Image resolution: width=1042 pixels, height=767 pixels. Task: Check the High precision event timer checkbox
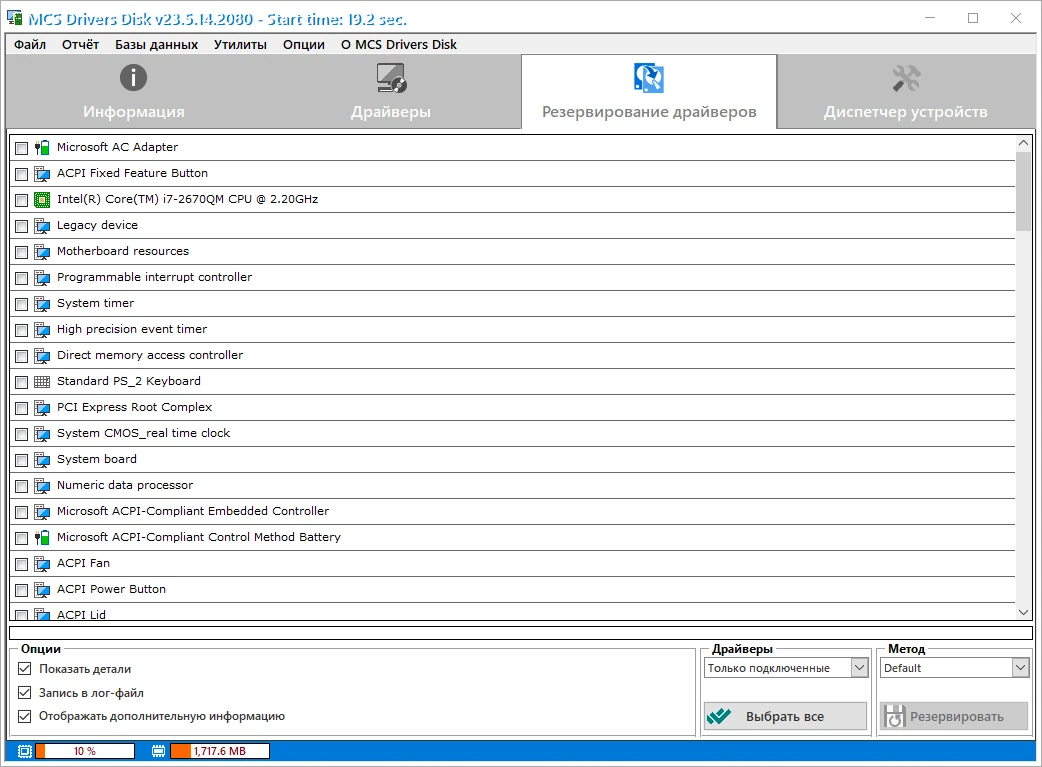pos(21,330)
